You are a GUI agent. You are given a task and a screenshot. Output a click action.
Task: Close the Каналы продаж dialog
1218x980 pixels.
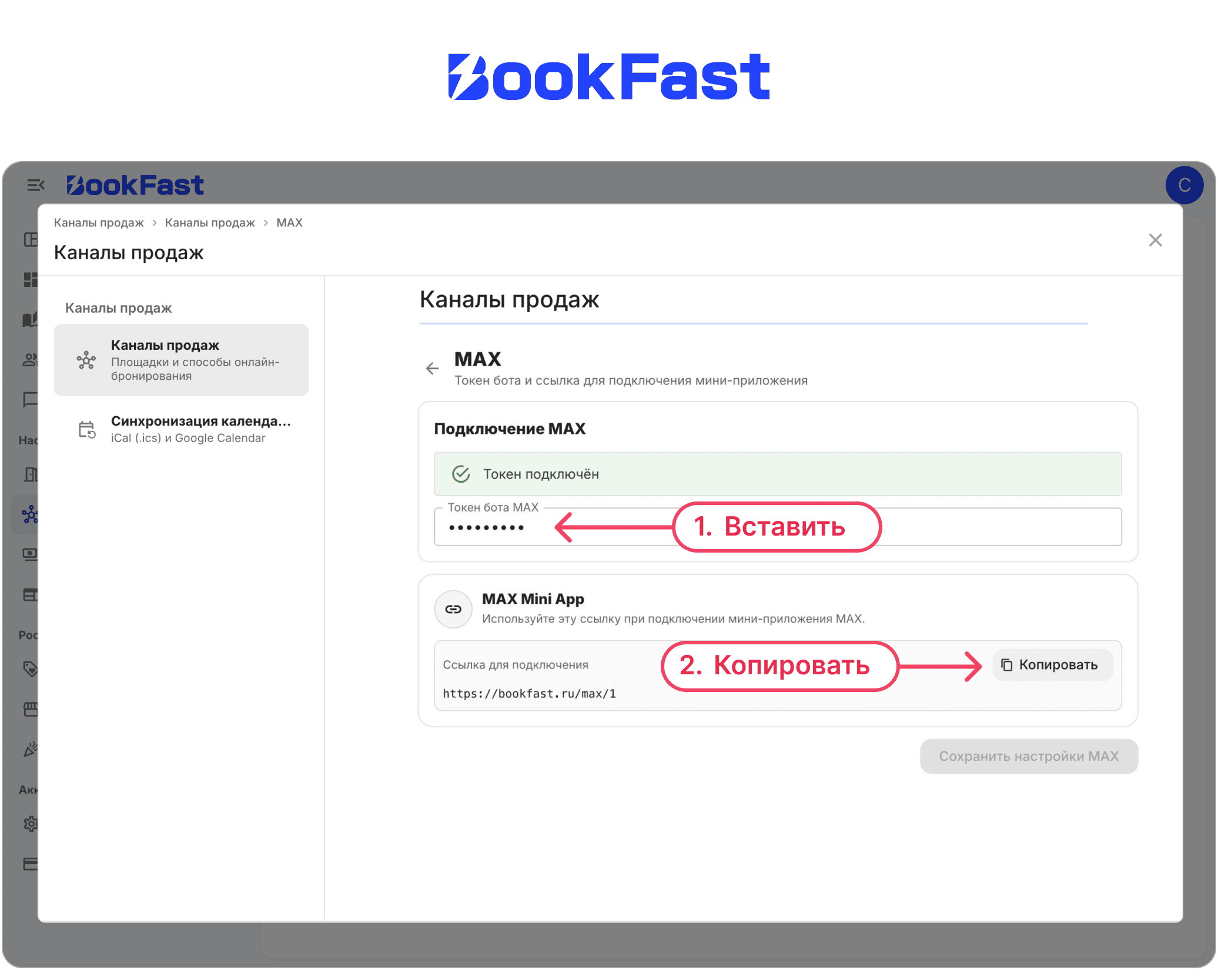pos(1155,240)
